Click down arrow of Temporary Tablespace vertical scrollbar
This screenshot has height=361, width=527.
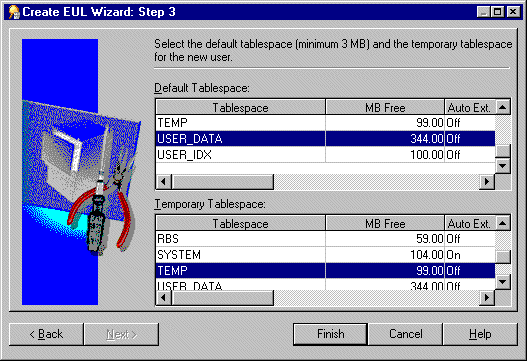[x=503, y=282]
